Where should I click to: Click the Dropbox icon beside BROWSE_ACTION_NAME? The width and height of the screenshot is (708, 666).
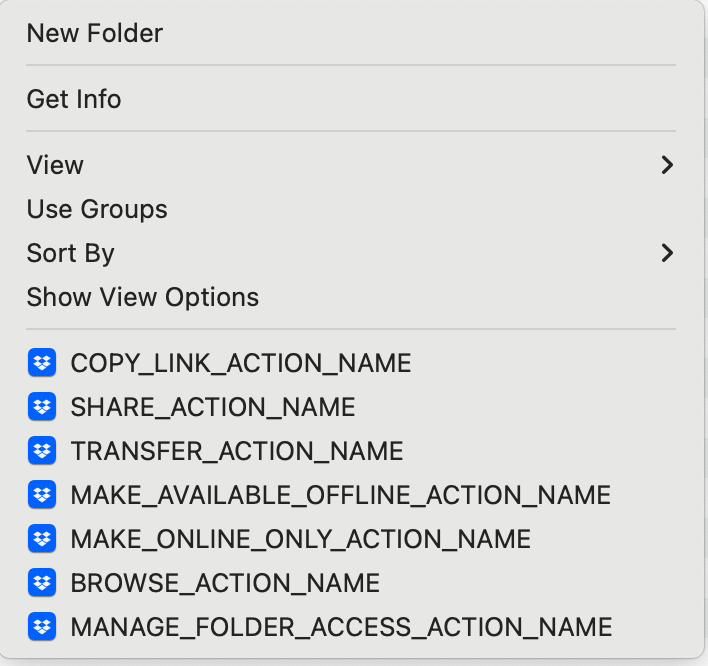coord(41,583)
